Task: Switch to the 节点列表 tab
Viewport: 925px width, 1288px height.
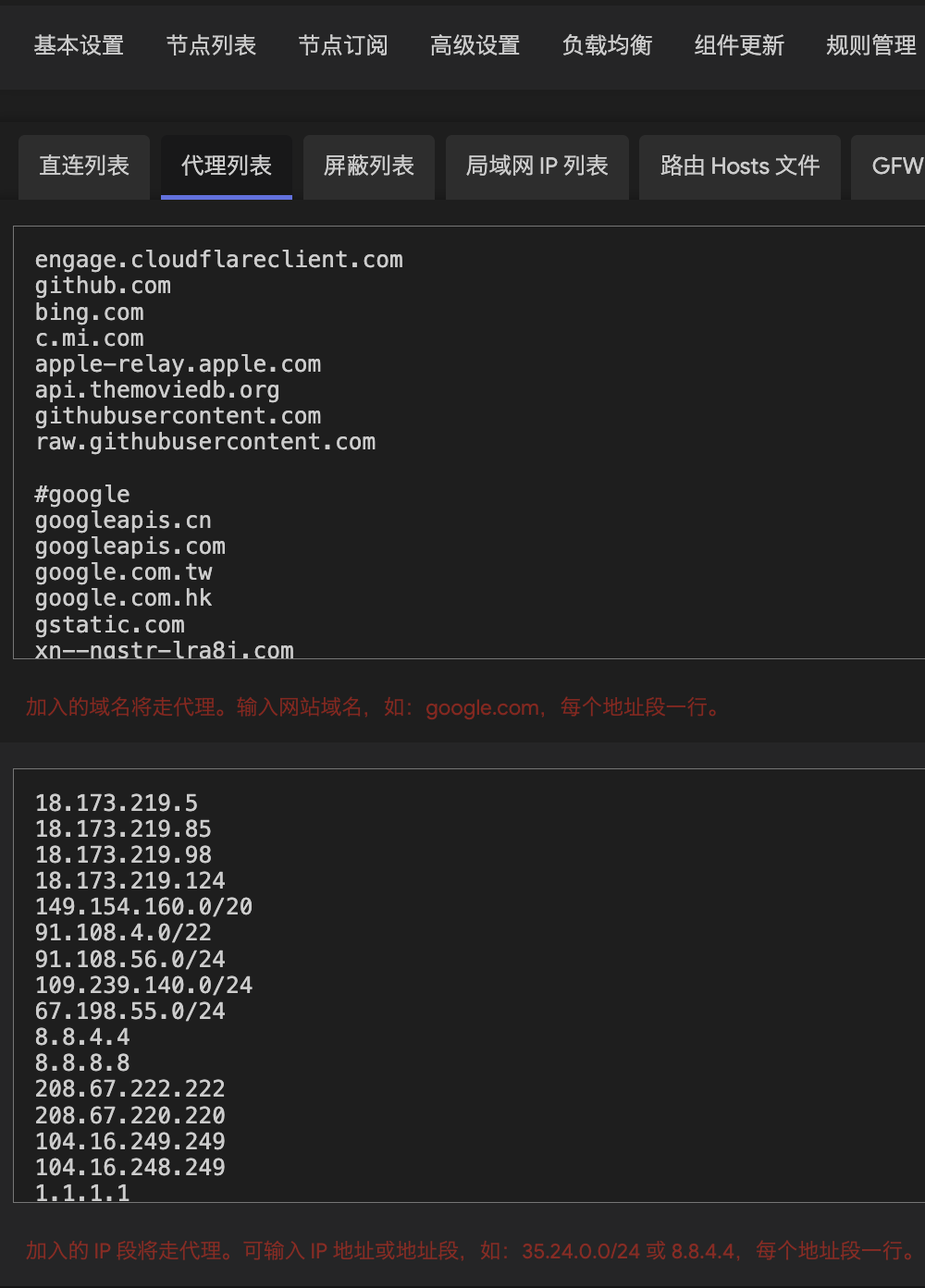Action: 211,45
